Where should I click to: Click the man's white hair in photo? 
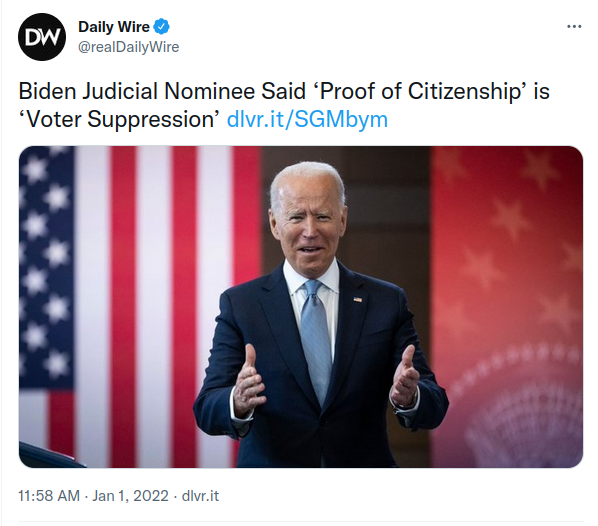[307, 181]
